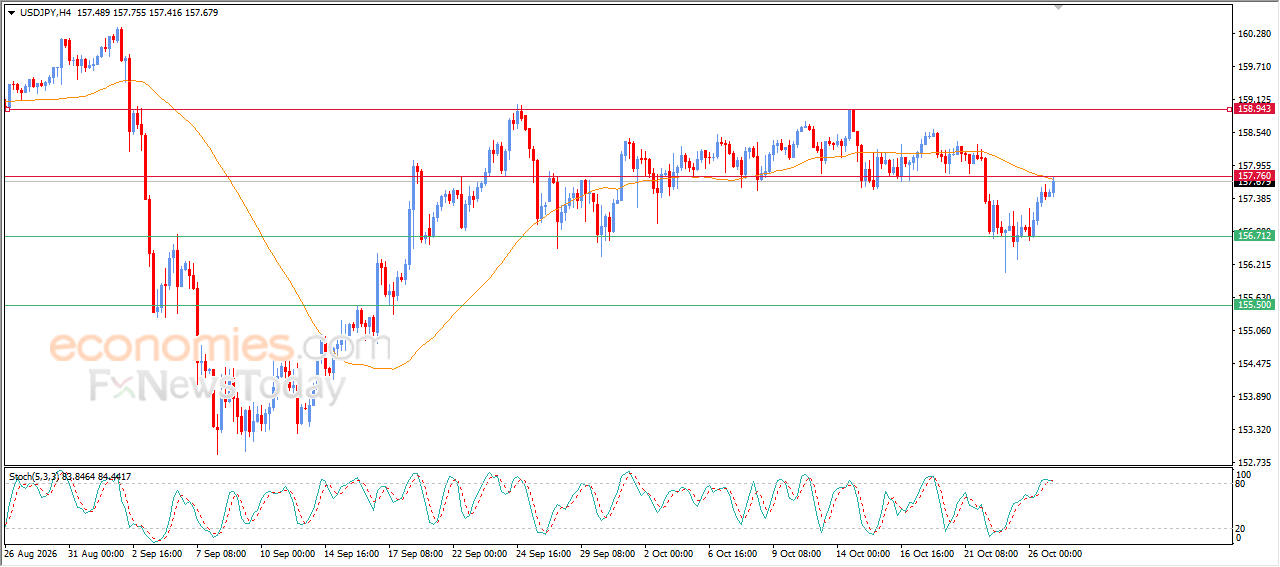Click the 14 Oct 00:00 time label
Screen dimensions: 1280x567
(x=864, y=553)
